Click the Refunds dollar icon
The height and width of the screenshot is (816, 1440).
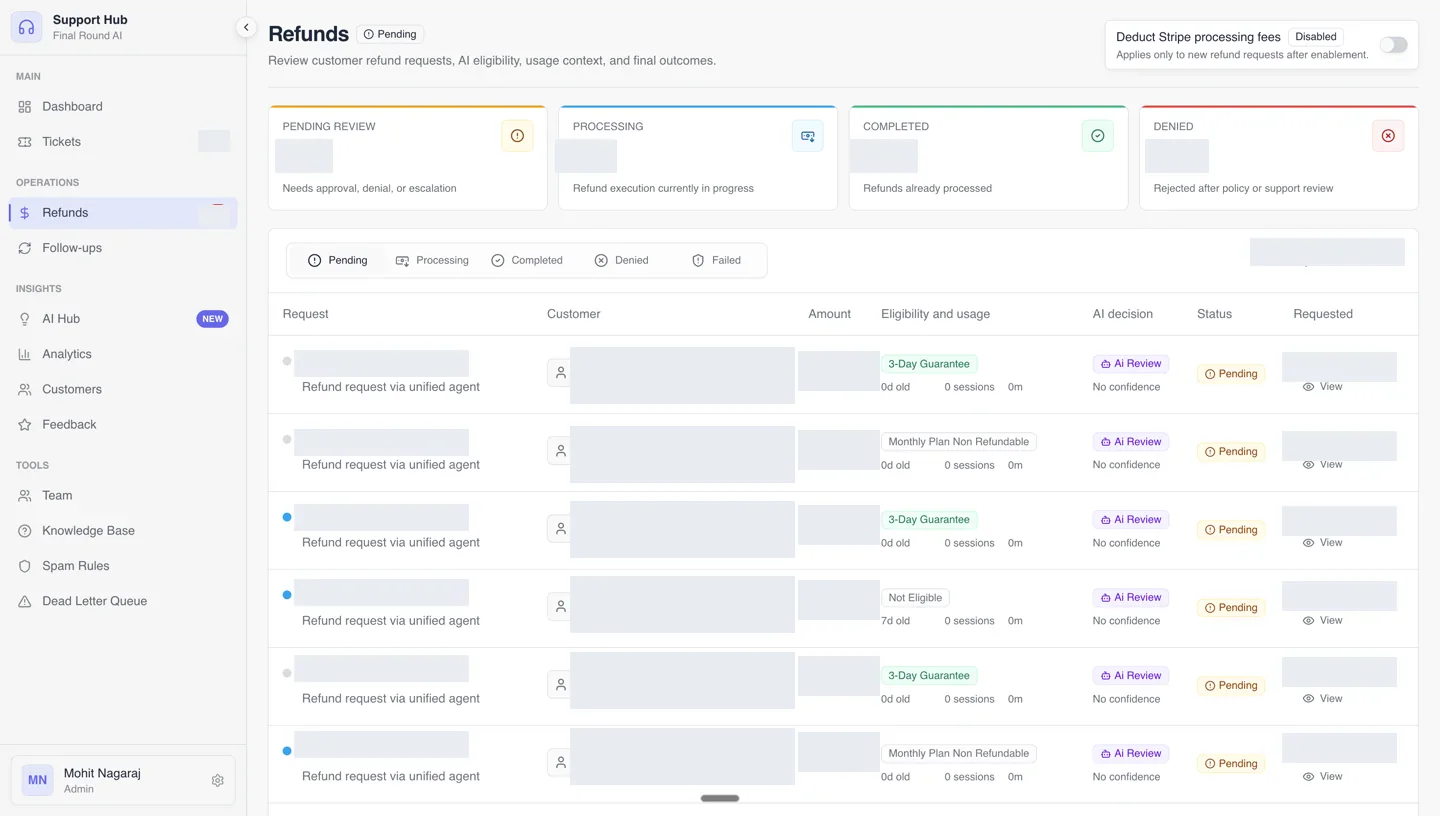coord(25,213)
